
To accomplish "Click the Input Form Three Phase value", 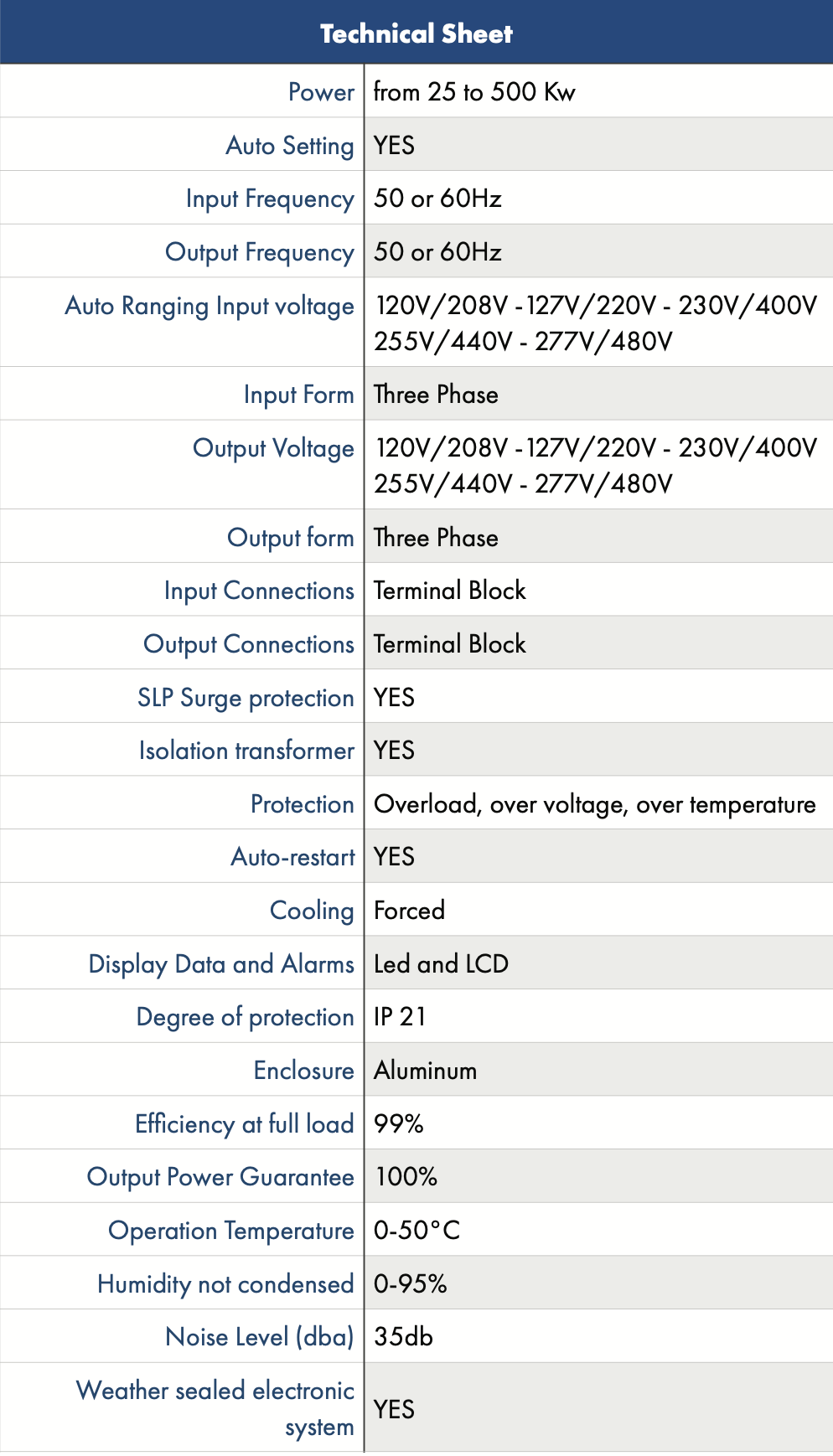I will point(436,394).
